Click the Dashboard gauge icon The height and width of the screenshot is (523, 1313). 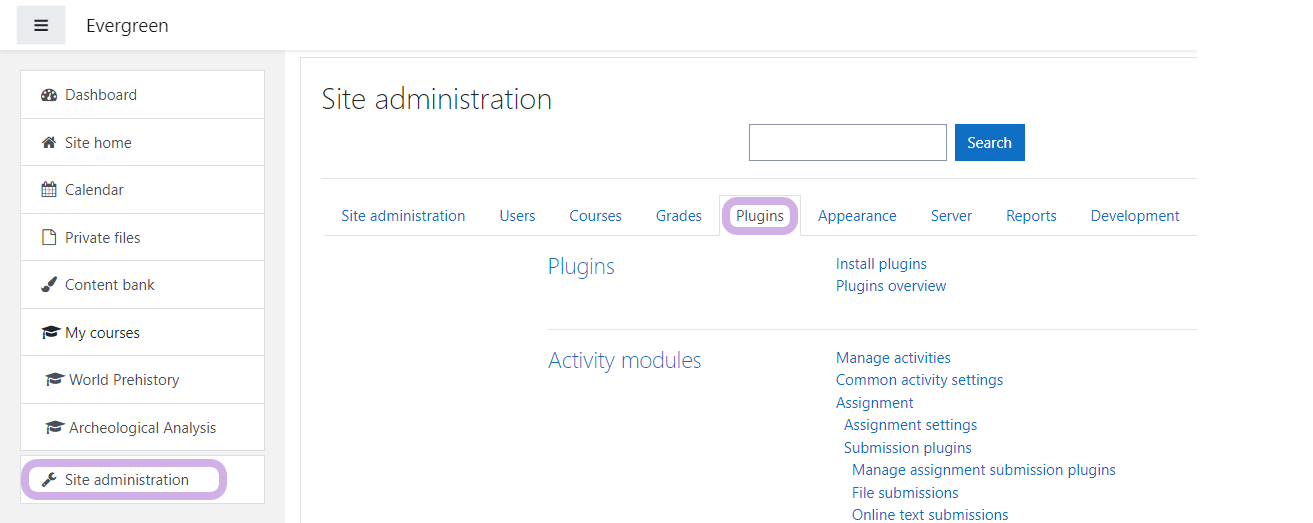49,95
